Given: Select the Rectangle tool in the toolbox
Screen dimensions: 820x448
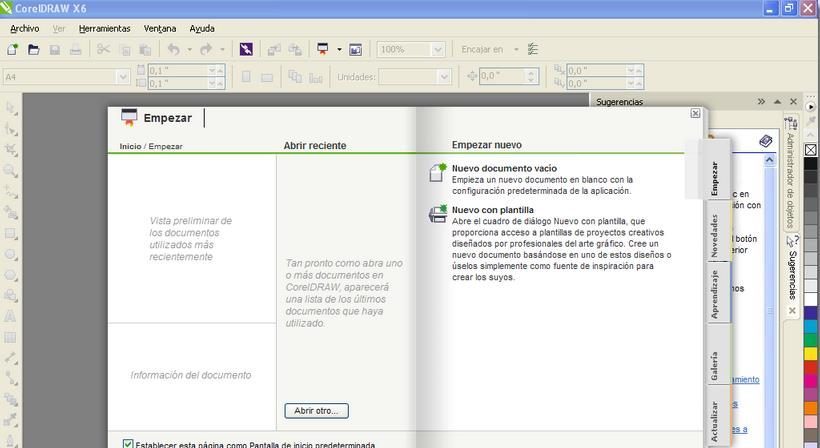Looking at the screenshot, I should [11, 233].
